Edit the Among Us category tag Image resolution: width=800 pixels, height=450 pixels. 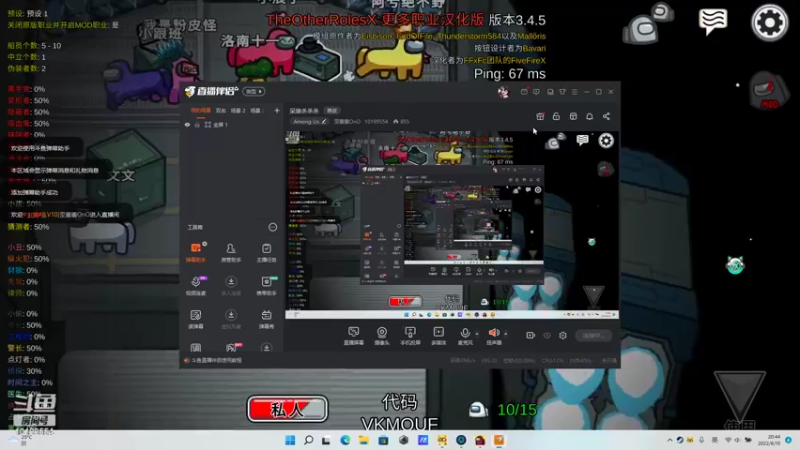tap(309, 121)
